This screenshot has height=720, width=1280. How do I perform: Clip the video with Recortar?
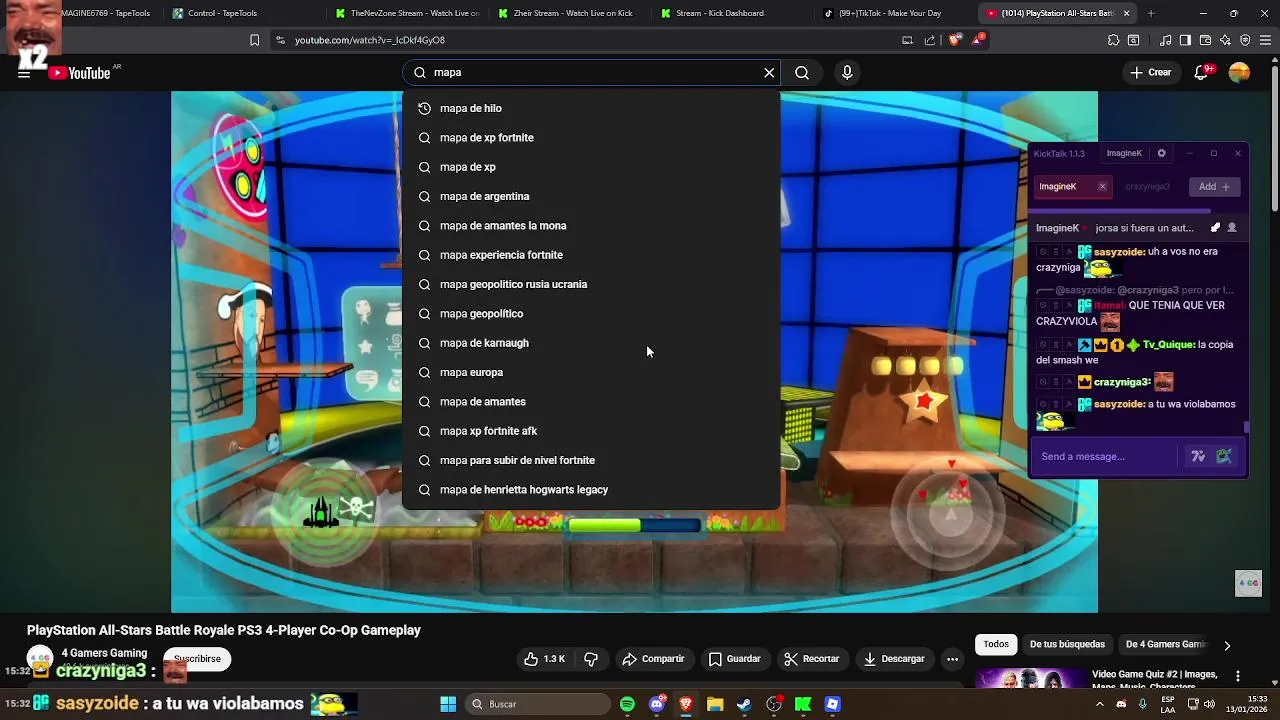[812, 659]
